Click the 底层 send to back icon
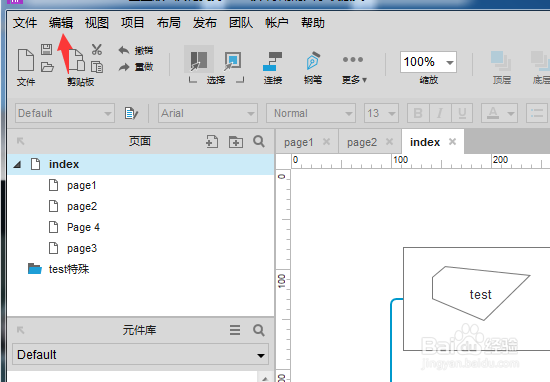The width and height of the screenshot is (550, 382). pyautogui.click(x=541, y=61)
